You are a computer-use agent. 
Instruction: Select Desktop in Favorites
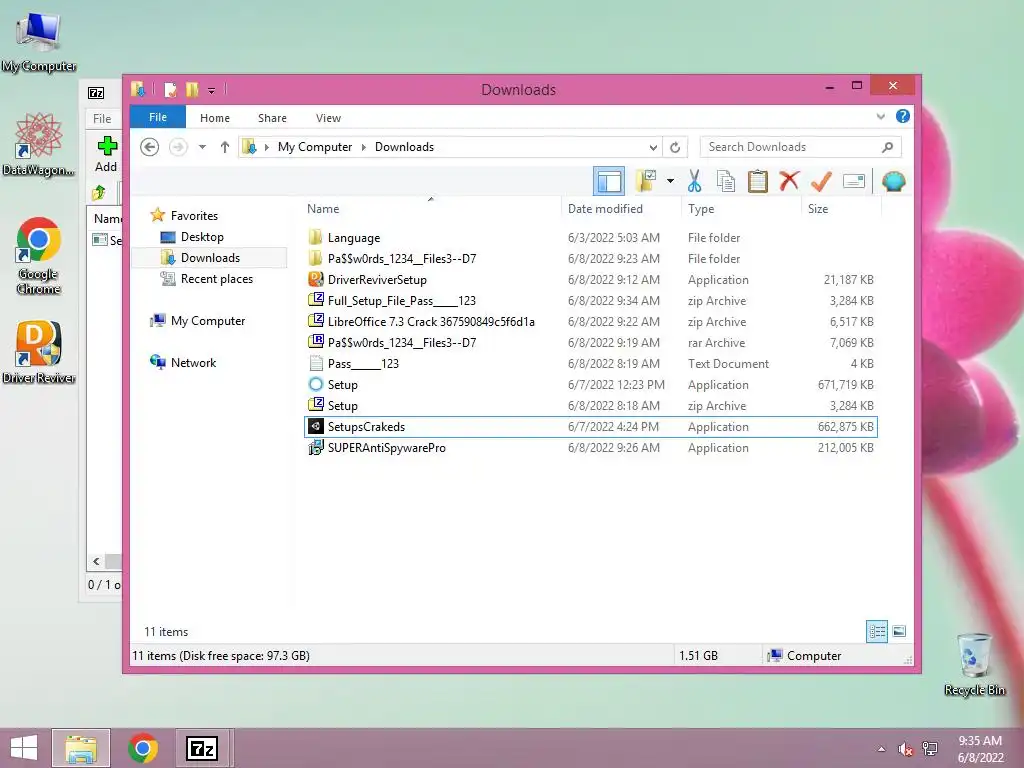pos(202,237)
